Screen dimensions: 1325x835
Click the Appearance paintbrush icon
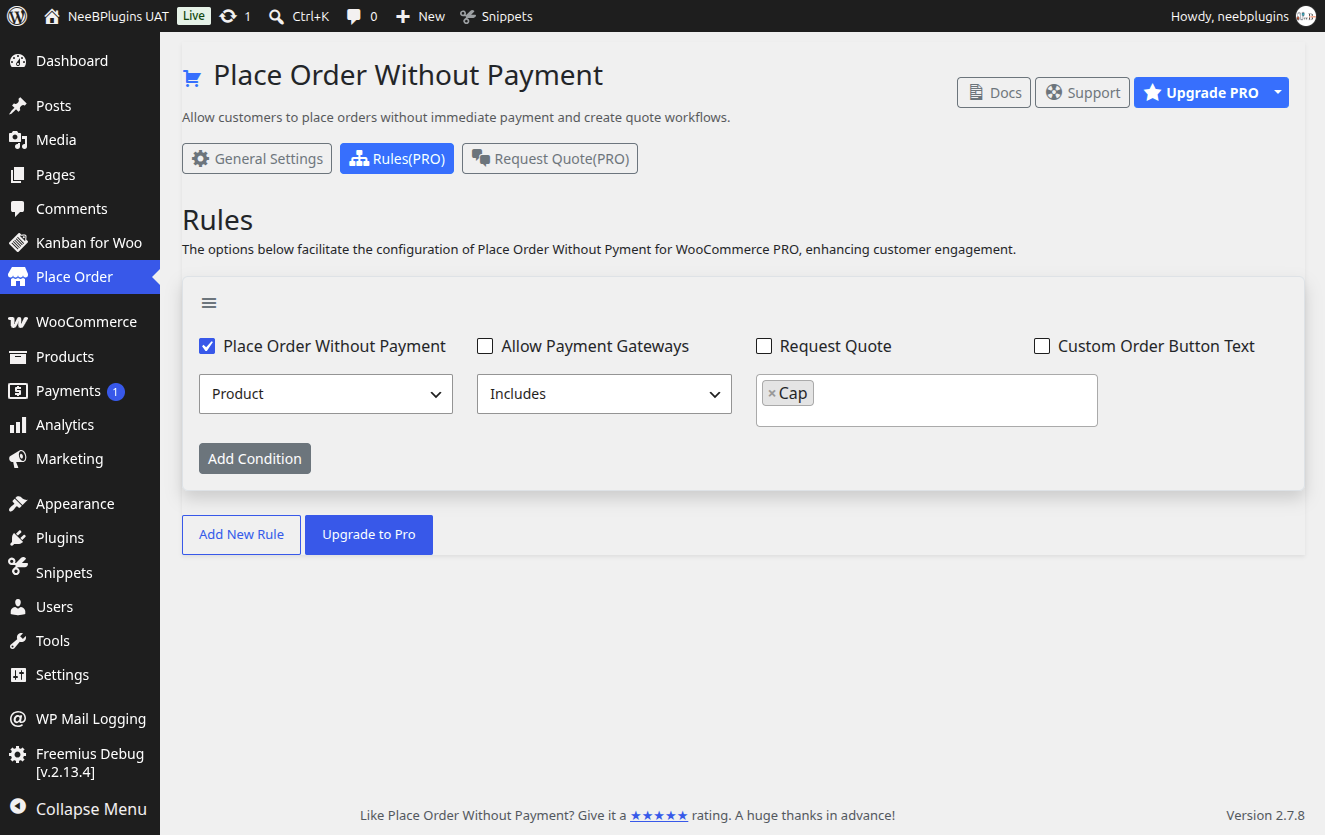(18, 504)
